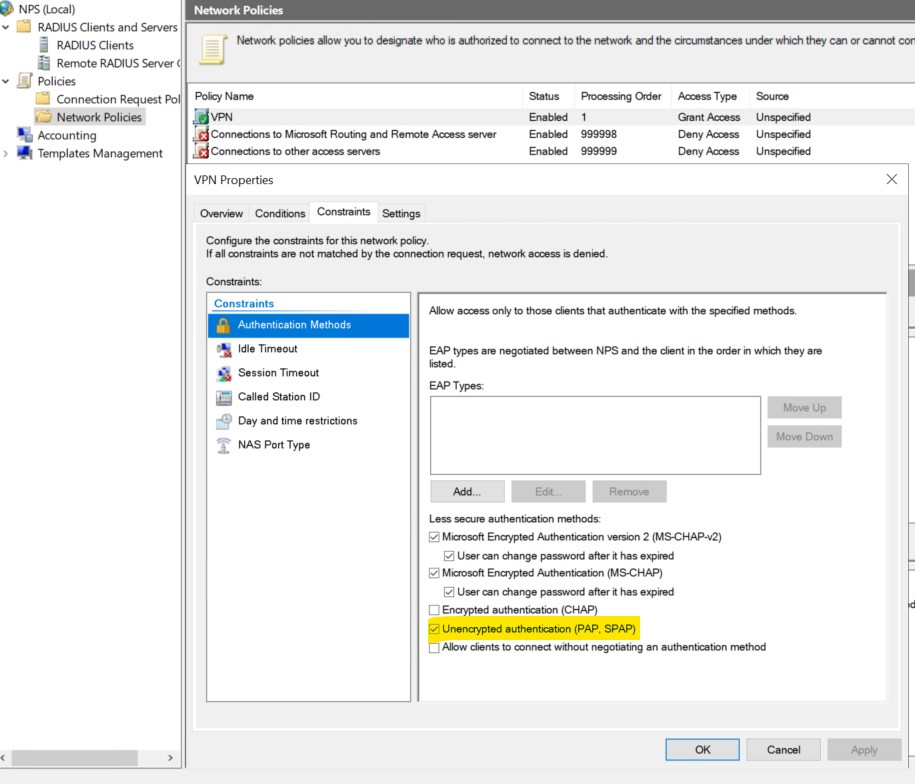Enable Encrypted authentication (CHAP)
Viewport: 915px width, 784px height.
(434, 610)
